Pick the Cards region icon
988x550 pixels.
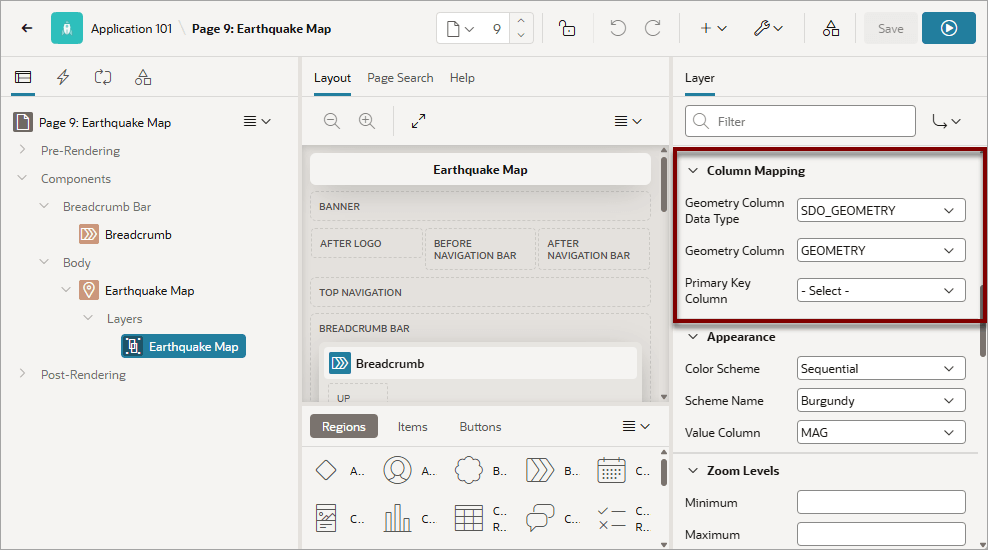click(x=326, y=518)
